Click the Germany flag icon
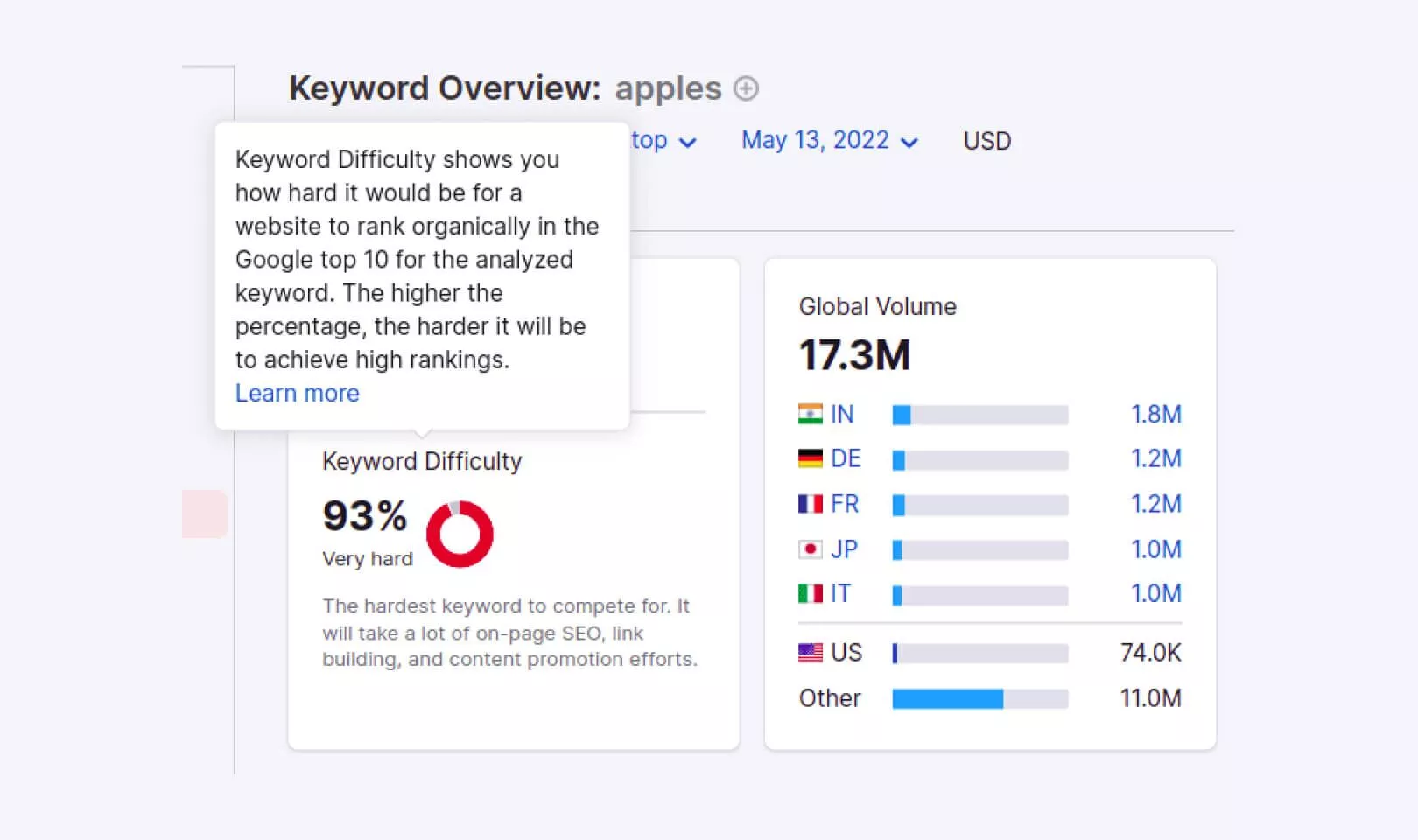This screenshot has width=1418, height=840. pyautogui.click(x=811, y=458)
